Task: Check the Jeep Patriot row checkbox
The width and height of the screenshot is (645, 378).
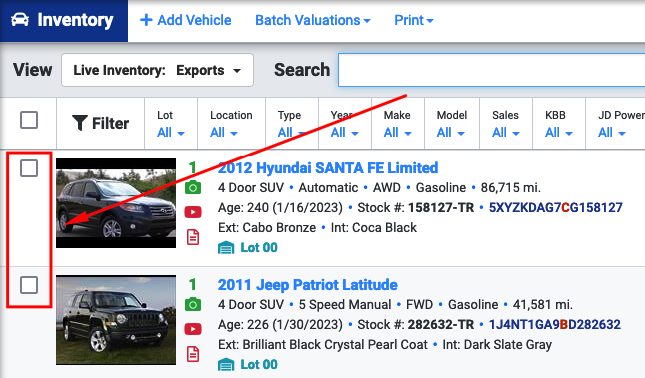Action: point(29,285)
